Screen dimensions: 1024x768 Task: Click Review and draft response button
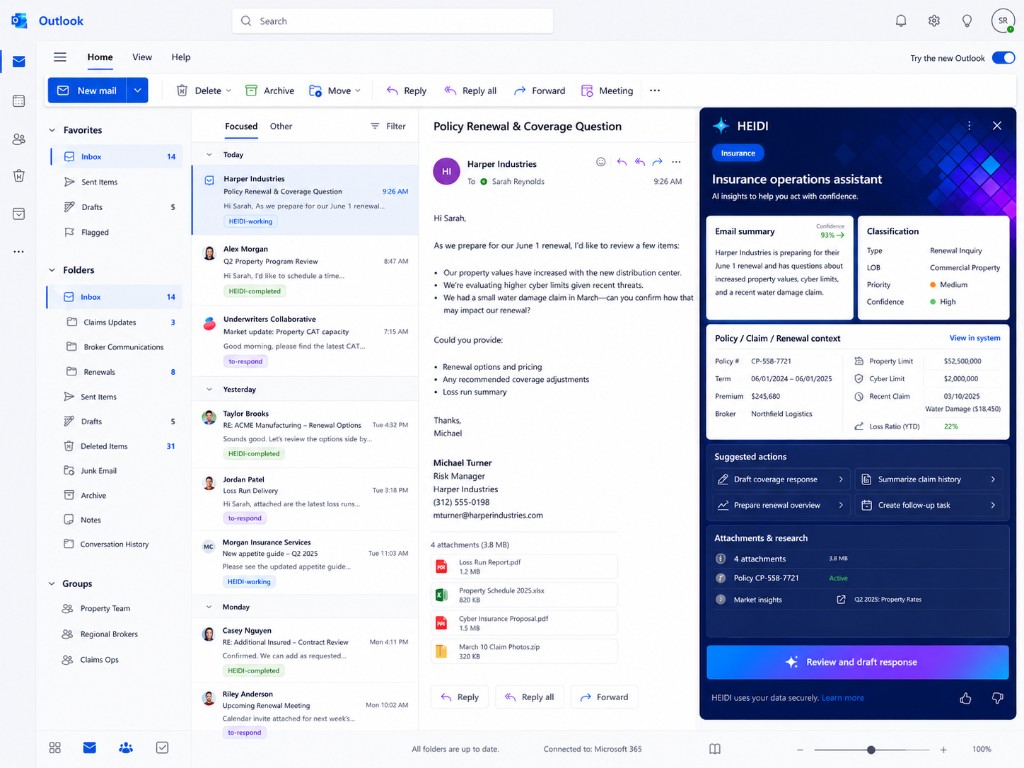point(857,662)
